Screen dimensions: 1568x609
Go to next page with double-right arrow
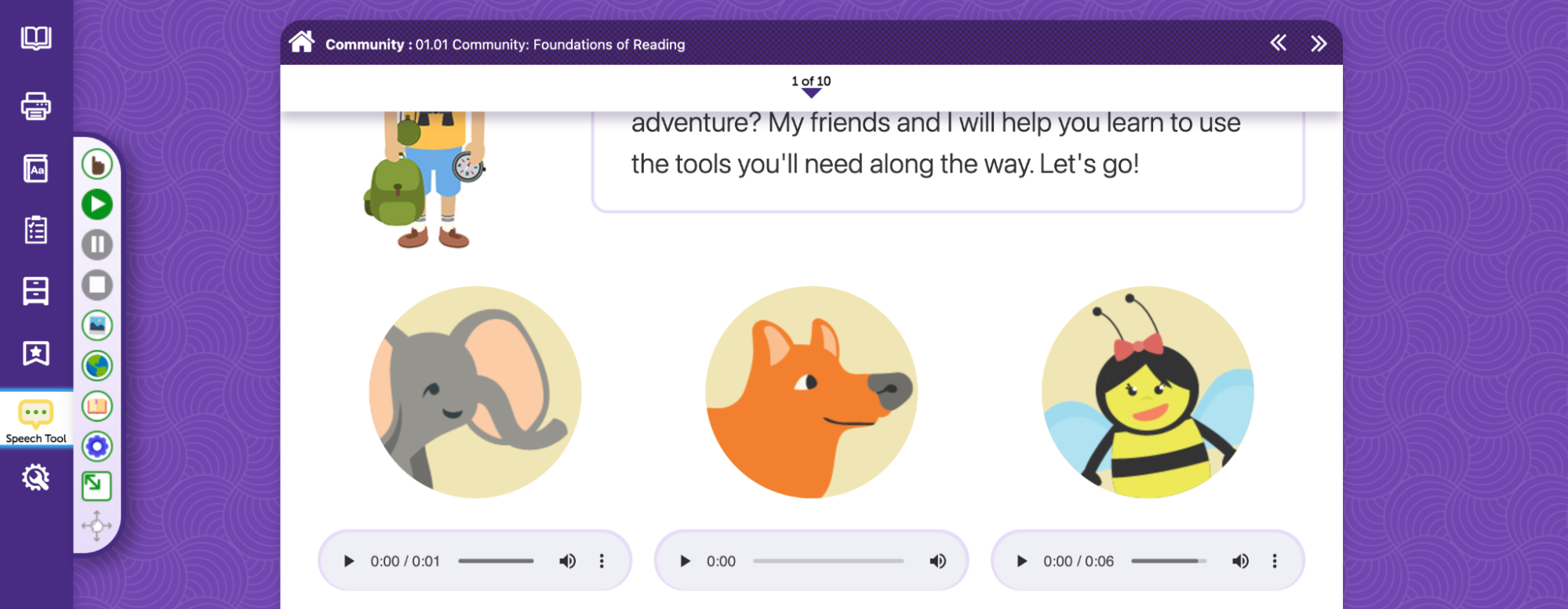1319,43
